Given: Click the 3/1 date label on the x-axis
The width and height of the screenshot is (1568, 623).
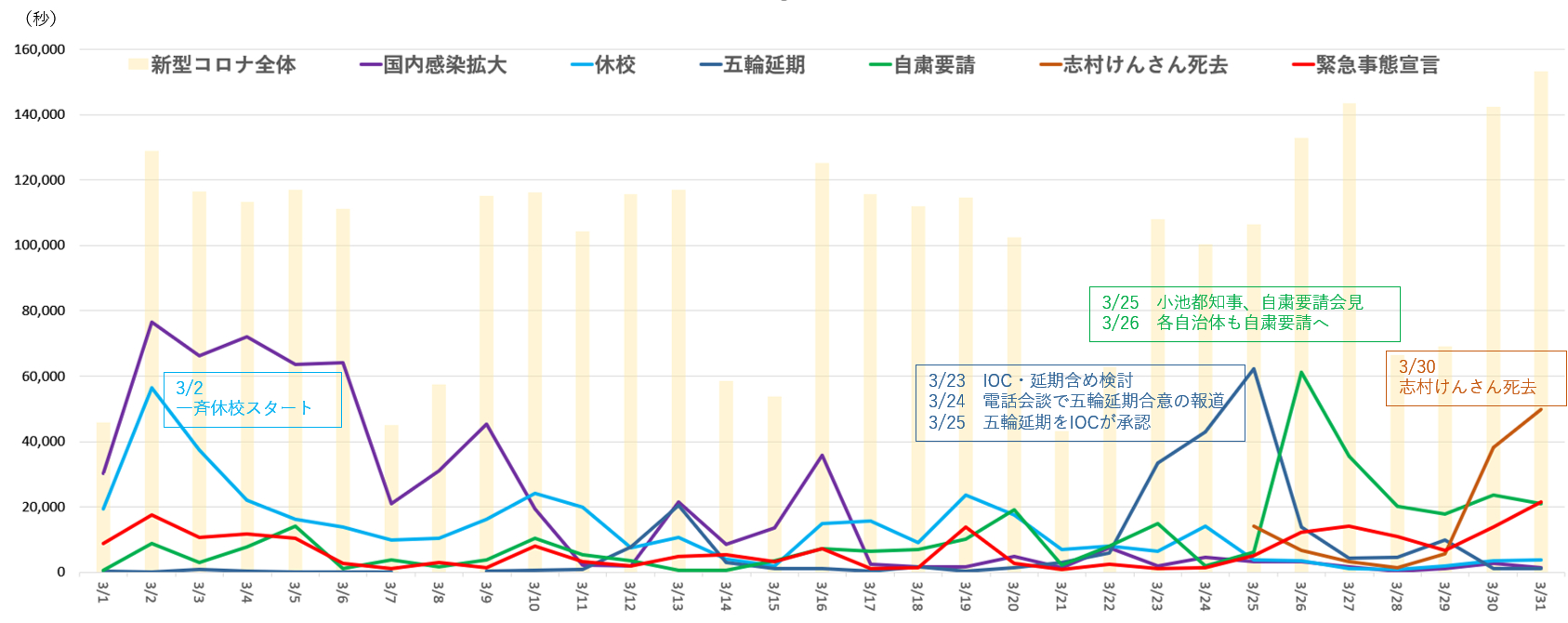Looking at the screenshot, I should click(x=103, y=592).
